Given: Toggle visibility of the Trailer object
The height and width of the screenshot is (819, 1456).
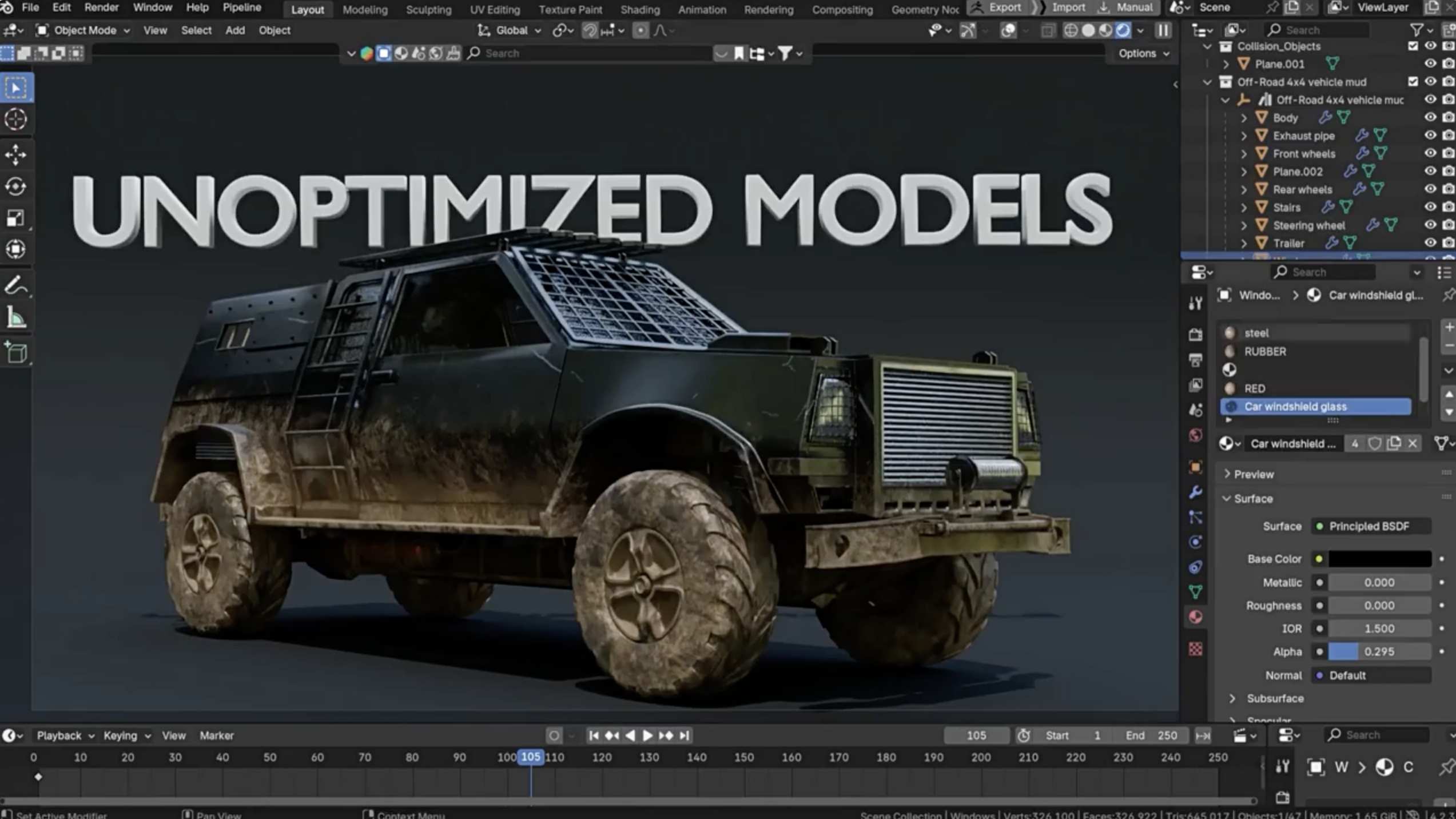Looking at the screenshot, I should pos(1430,243).
